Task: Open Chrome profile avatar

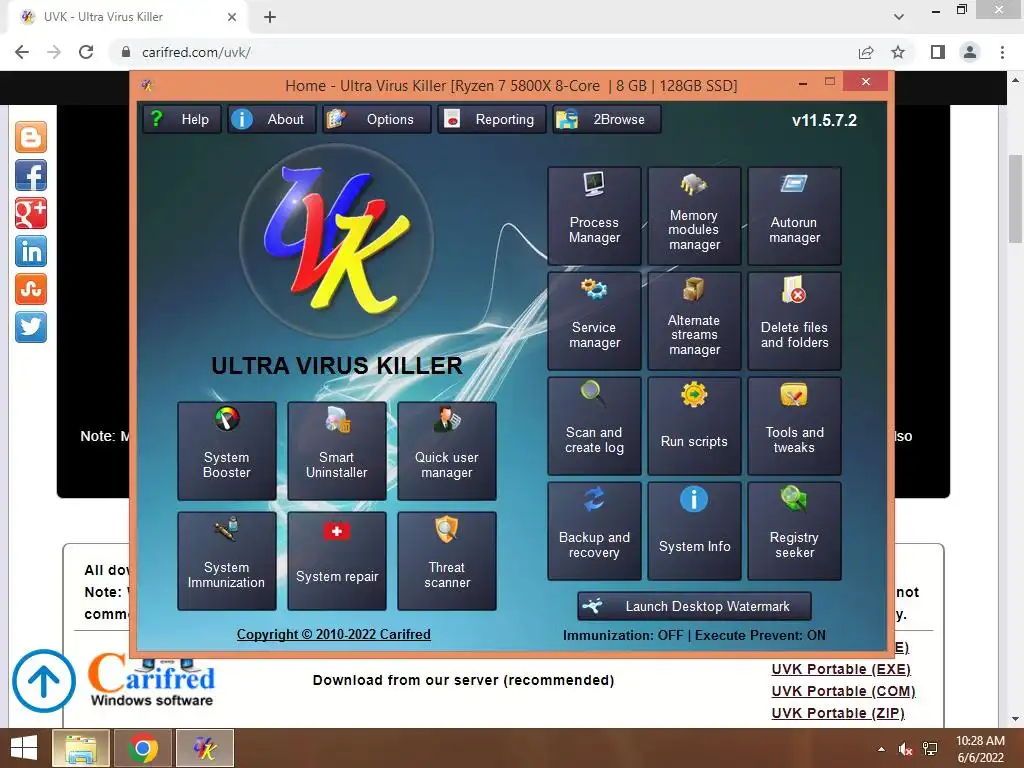Action: pyautogui.click(x=970, y=52)
